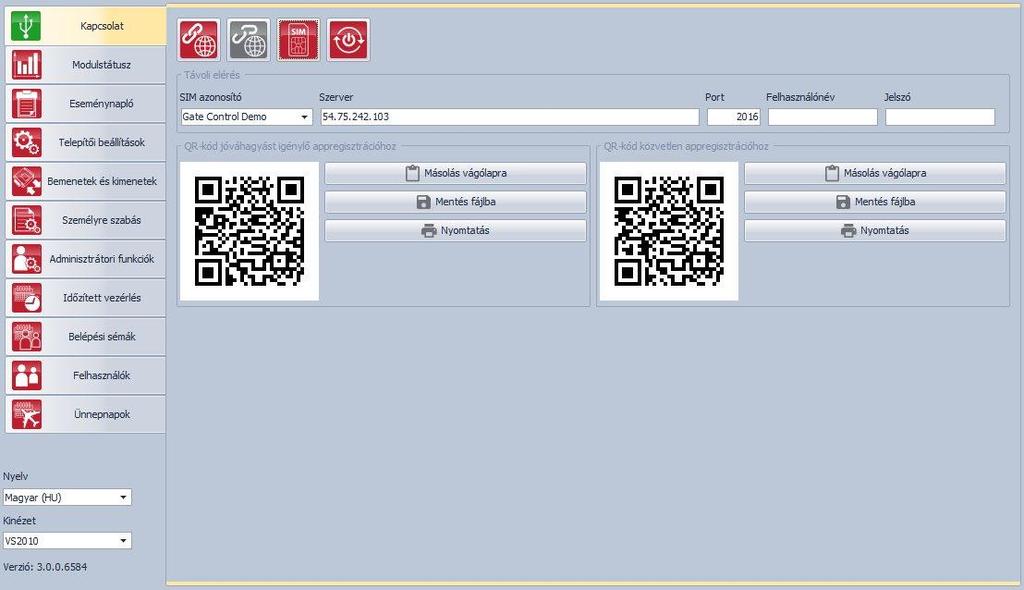Click Nyomtatás for approval-required QR code
The image size is (1024, 590).
click(455, 231)
